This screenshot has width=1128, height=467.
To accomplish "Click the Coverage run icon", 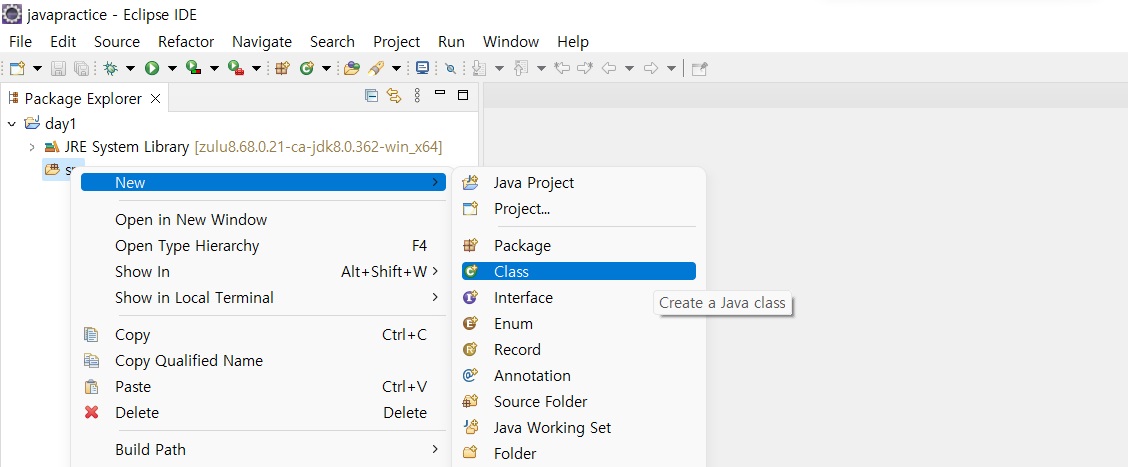I will (194, 68).
